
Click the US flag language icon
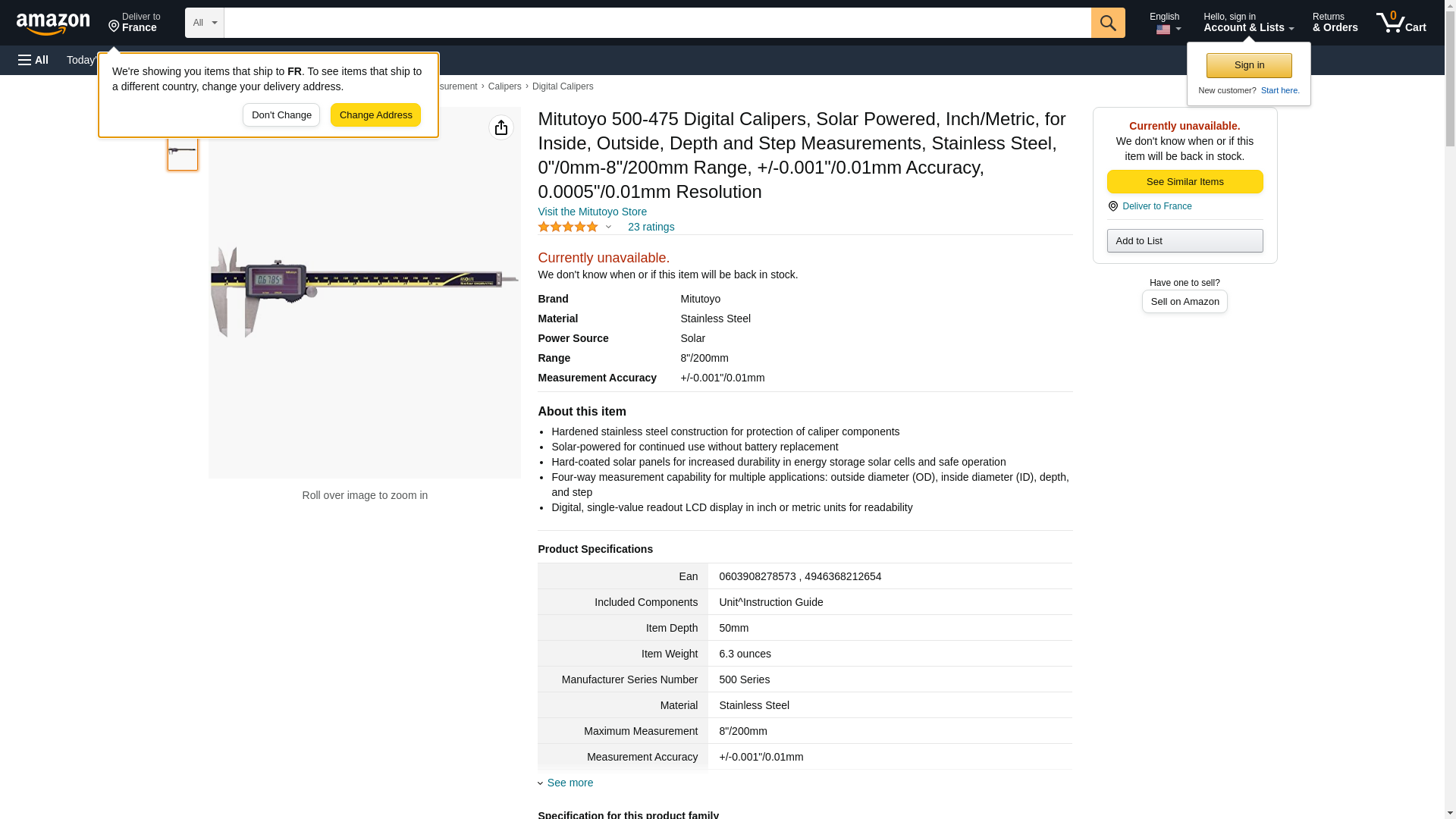click(1163, 30)
